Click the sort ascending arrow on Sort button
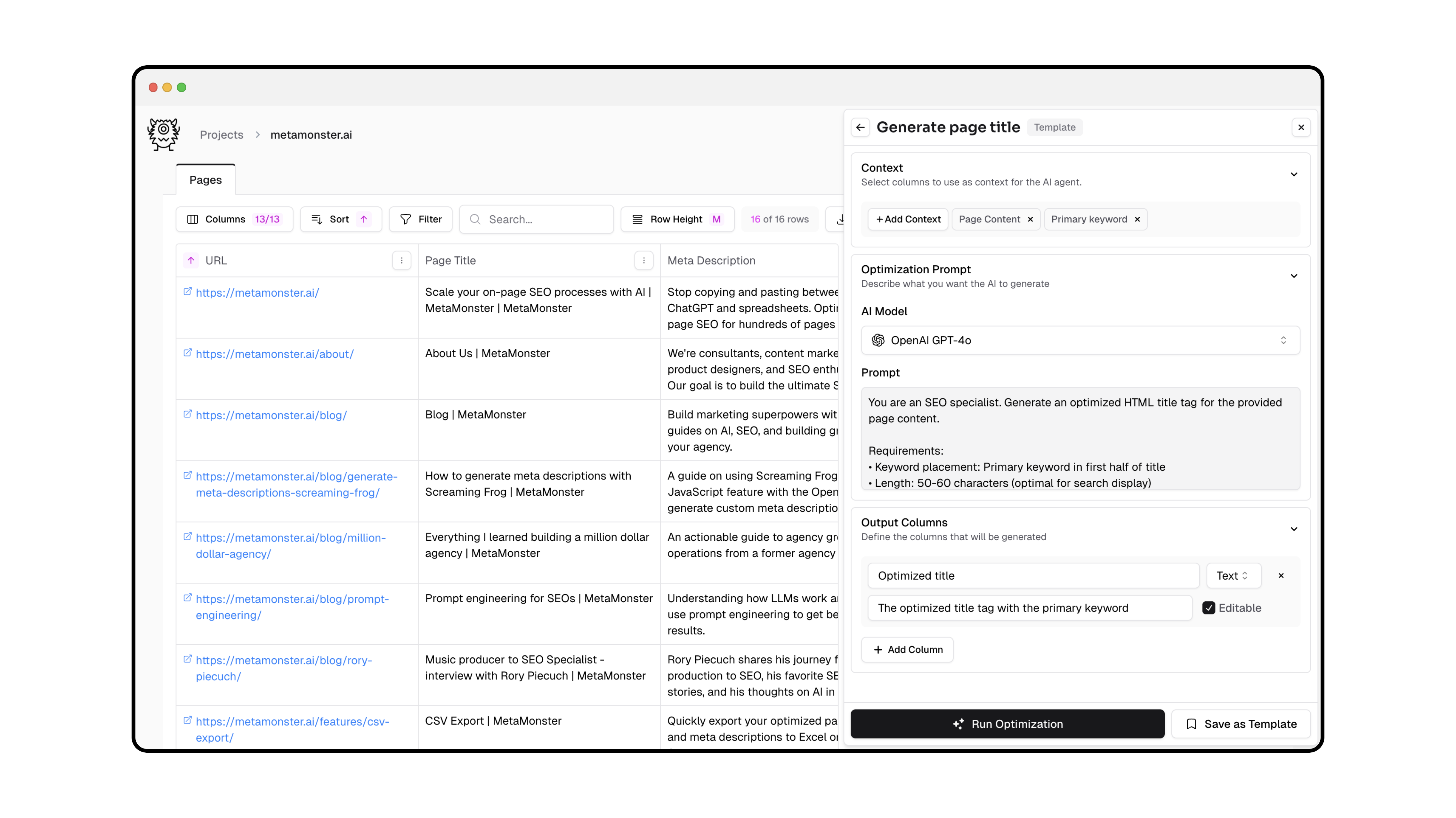The width and height of the screenshot is (1456, 818). 364,219
